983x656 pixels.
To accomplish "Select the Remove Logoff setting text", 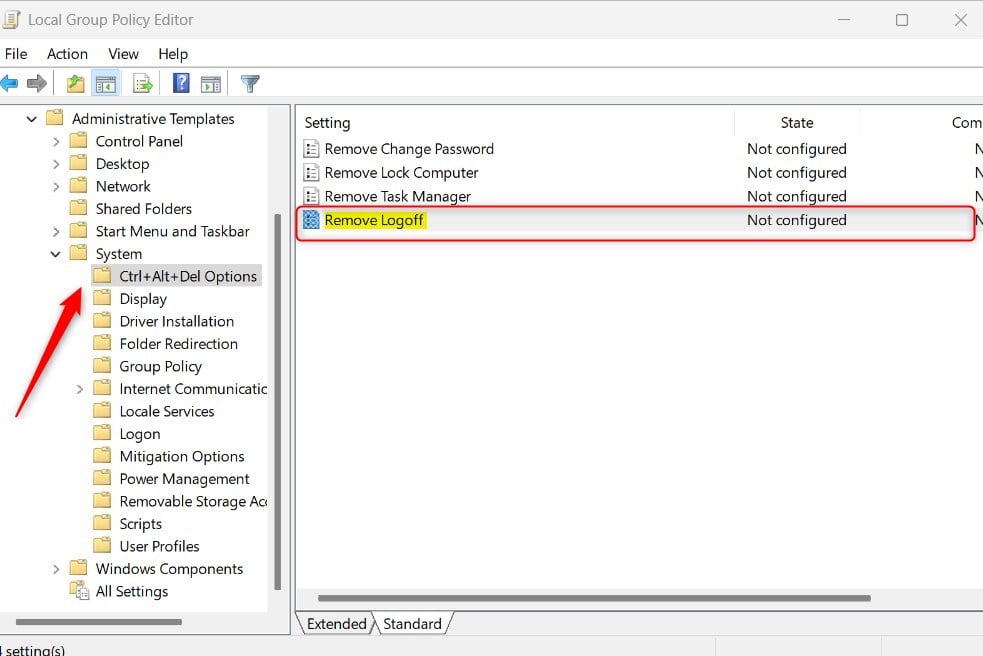I will click(374, 220).
